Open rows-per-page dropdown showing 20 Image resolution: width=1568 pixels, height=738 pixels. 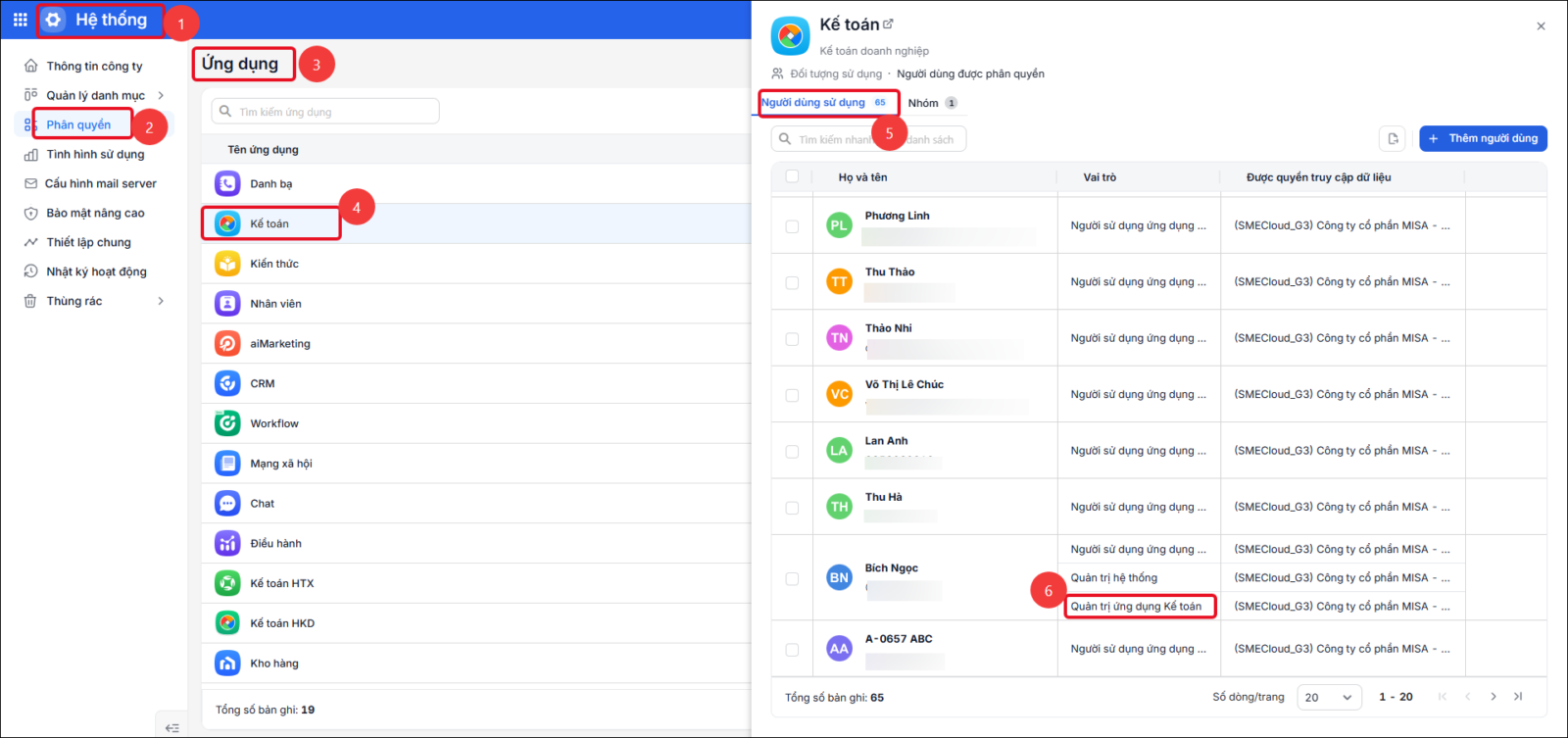(1330, 697)
